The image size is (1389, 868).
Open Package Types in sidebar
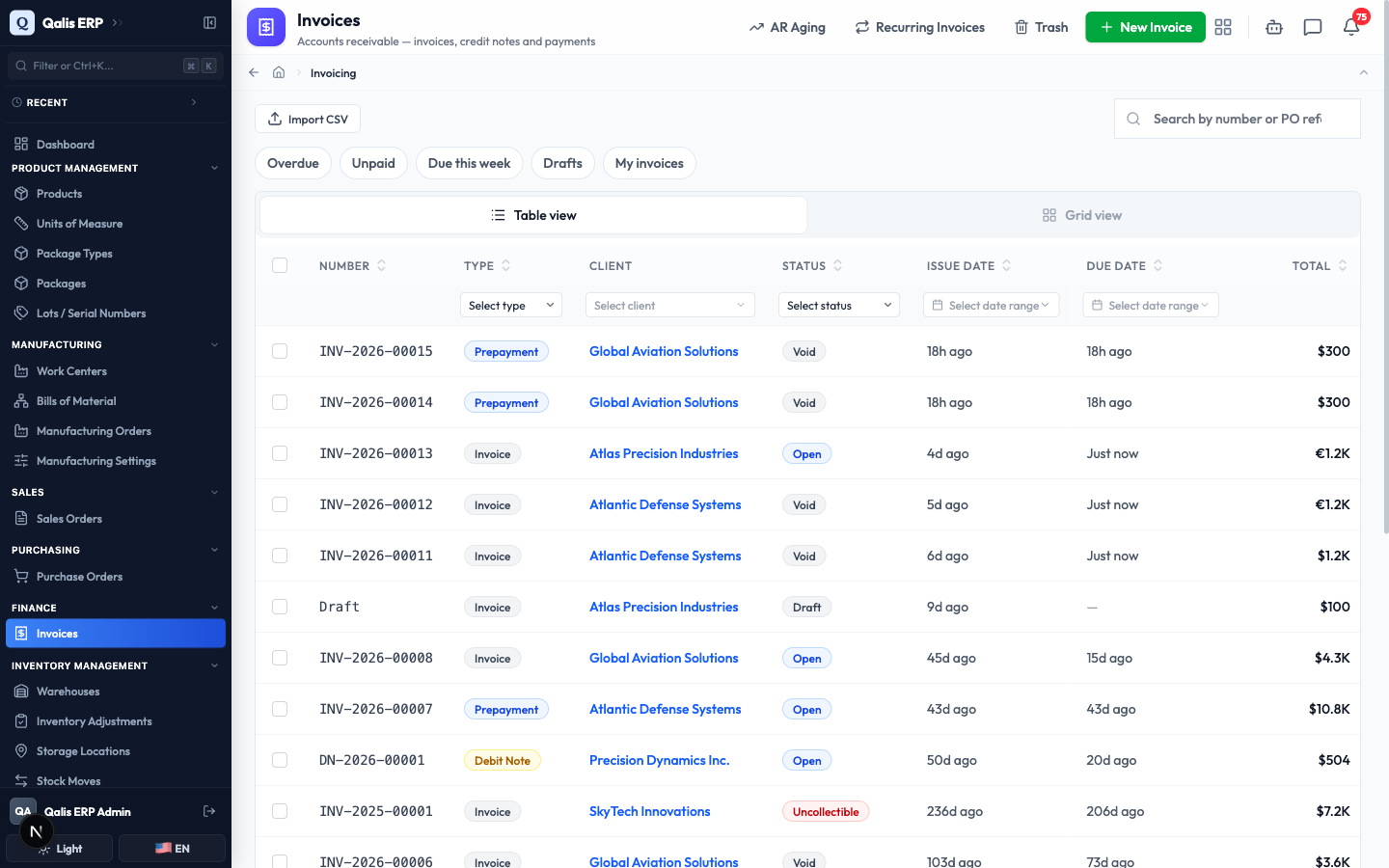tap(116, 253)
